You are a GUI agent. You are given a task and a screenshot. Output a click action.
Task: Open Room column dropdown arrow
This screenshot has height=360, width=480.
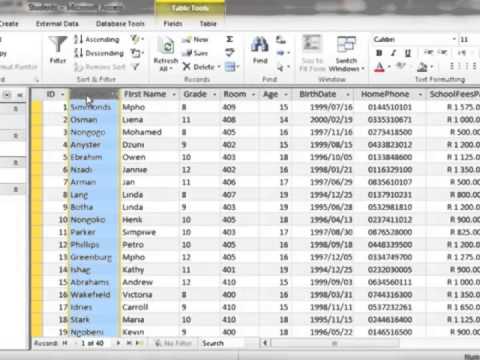click(253, 95)
